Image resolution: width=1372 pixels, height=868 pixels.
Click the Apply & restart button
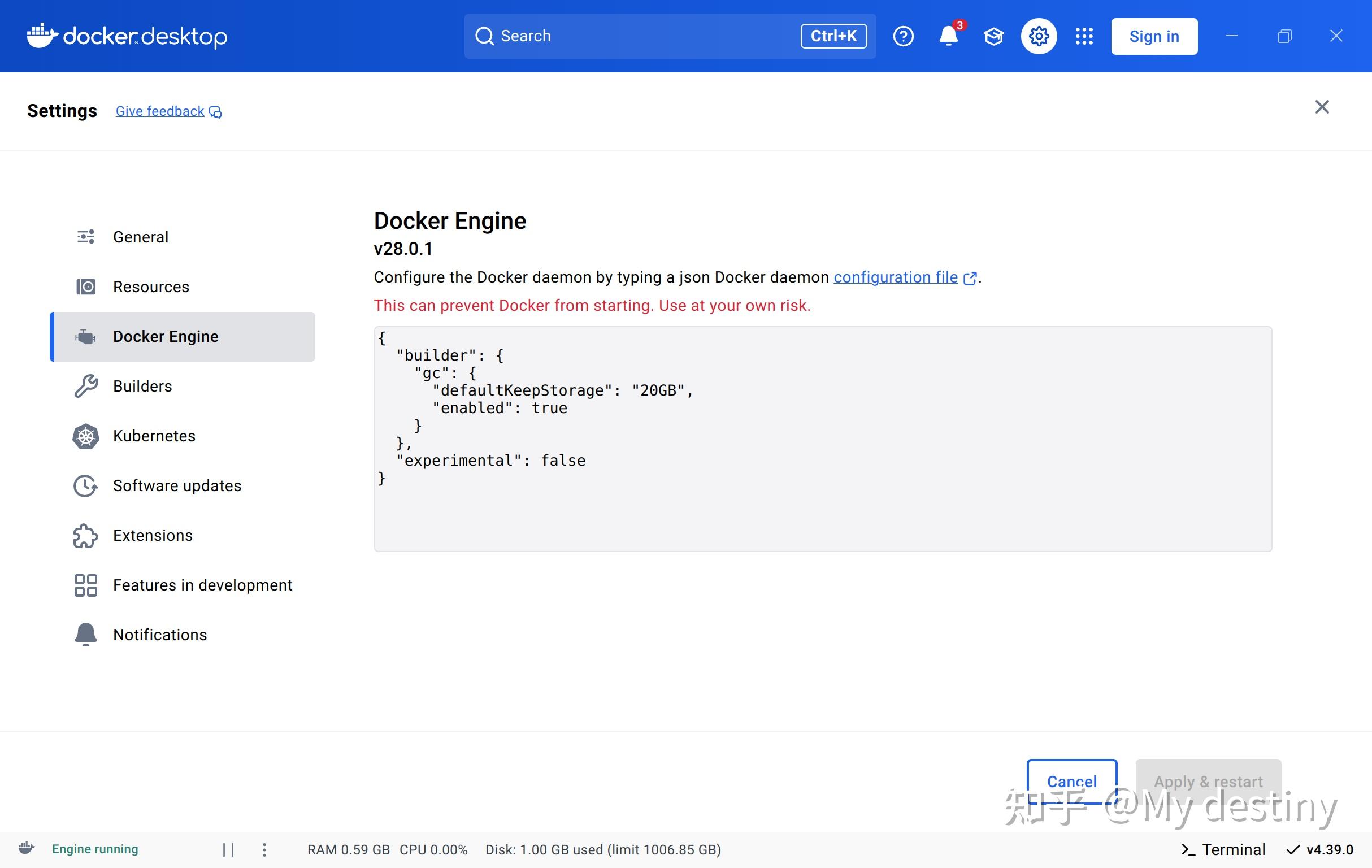[1208, 782]
